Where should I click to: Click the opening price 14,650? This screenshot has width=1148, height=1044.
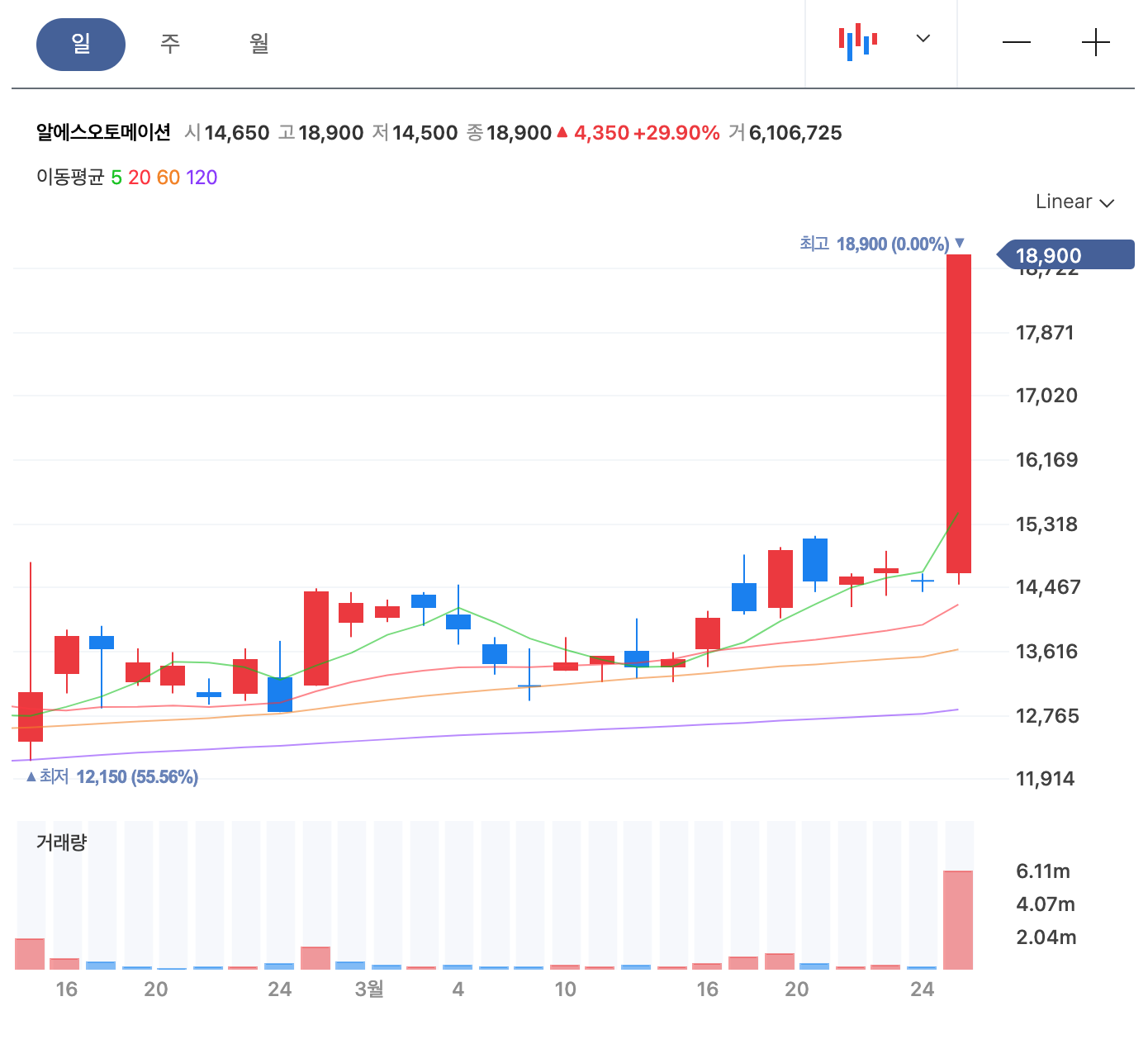[x=237, y=133]
